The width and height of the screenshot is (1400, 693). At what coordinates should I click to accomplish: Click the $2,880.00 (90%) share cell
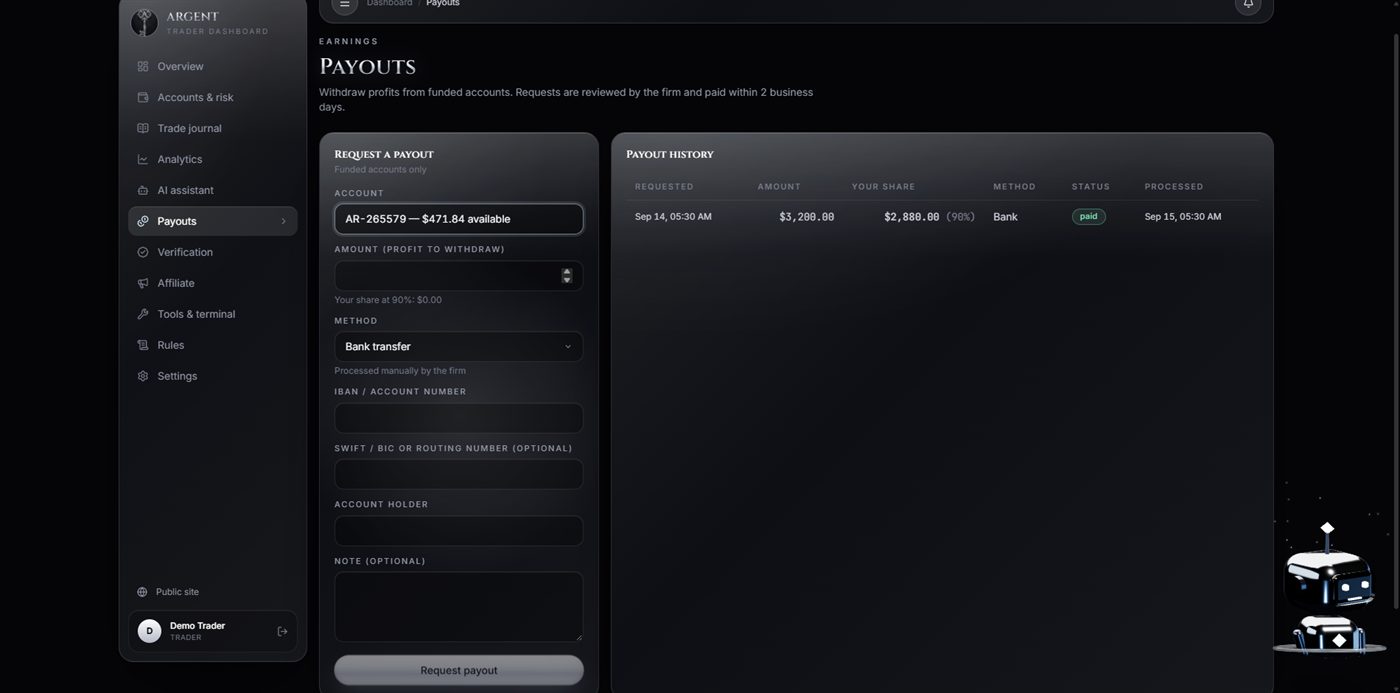point(929,216)
